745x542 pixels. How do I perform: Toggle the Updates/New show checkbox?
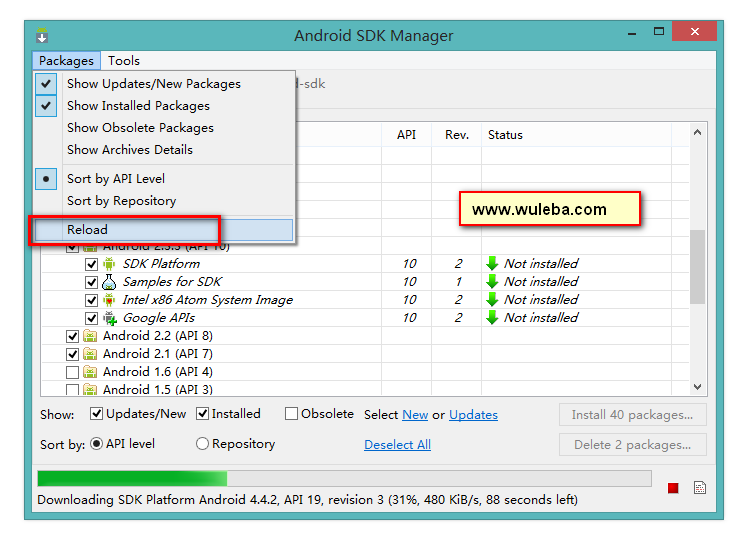tap(96, 414)
